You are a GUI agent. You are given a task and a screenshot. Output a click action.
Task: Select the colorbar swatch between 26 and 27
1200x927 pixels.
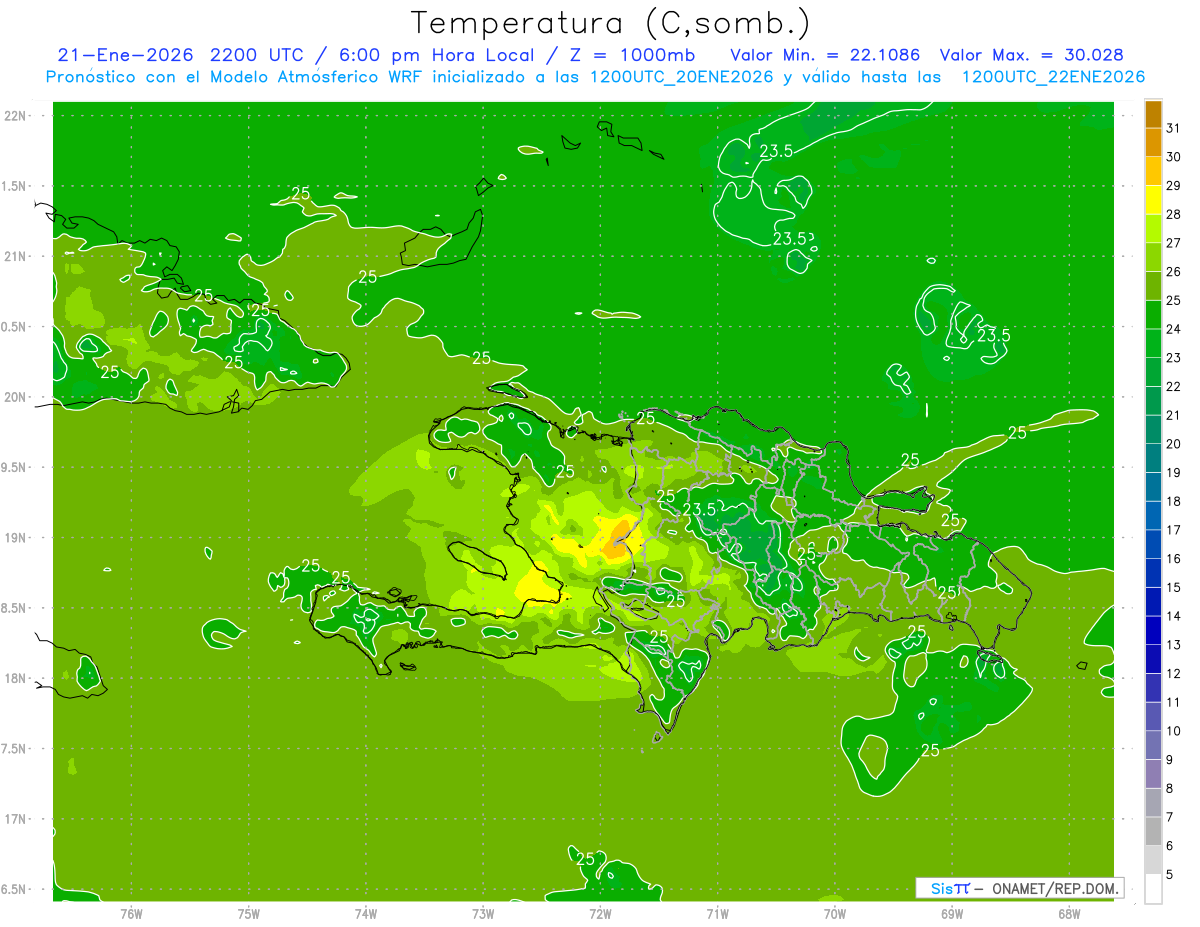click(x=1153, y=257)
